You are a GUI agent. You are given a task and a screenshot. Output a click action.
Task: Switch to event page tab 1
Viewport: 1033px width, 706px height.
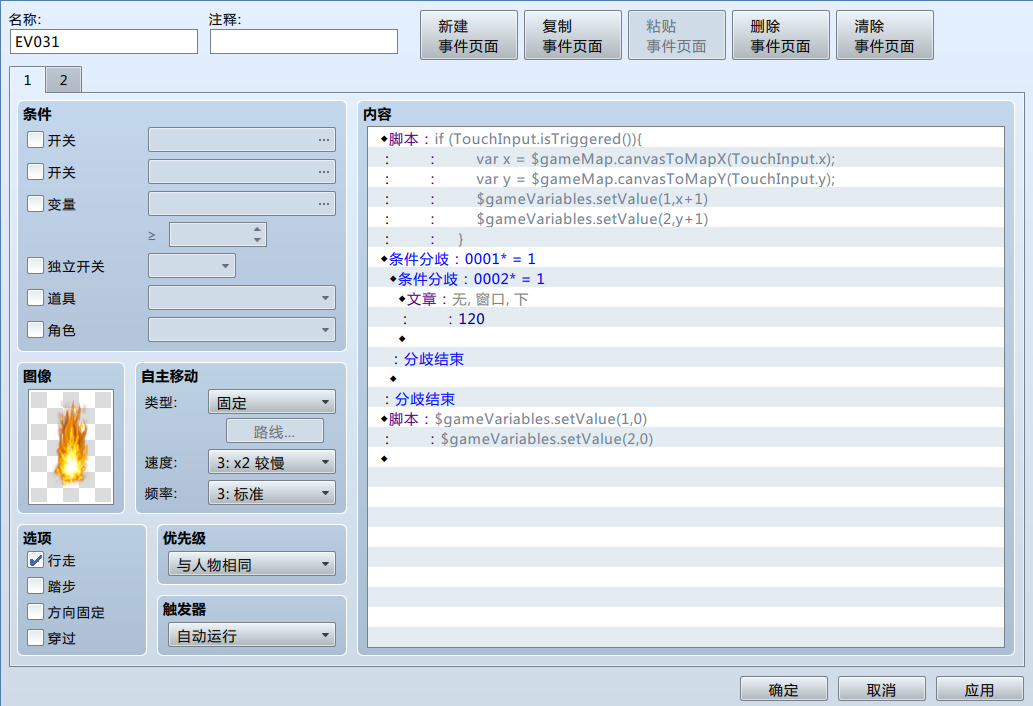pyautogui.click(x=28, y=80)
